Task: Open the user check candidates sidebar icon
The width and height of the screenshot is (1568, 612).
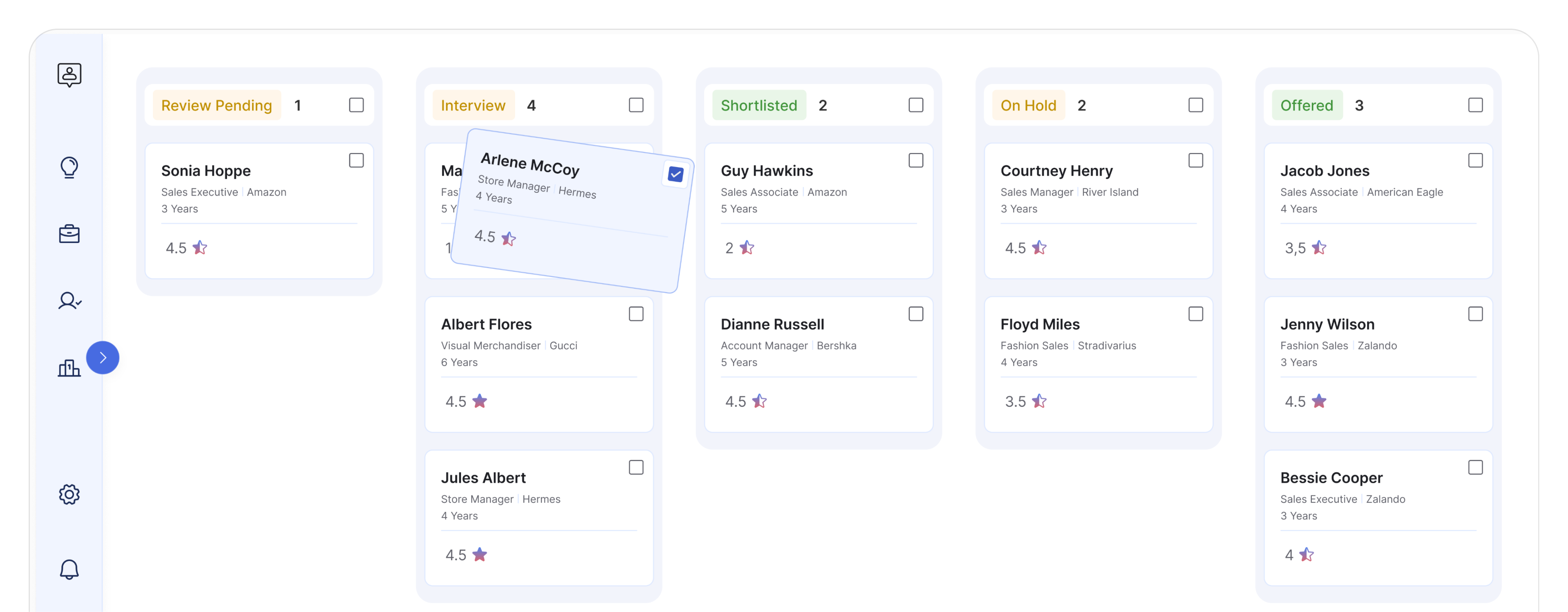Action: click(69, 301)
